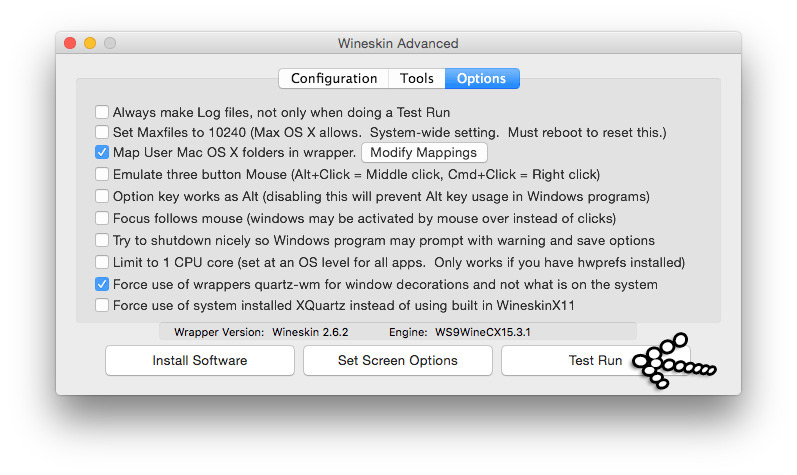Image resolution: width=797 pixels, height=475 pixels.
Task: Open the Tools tab
Action: [417, 78]
